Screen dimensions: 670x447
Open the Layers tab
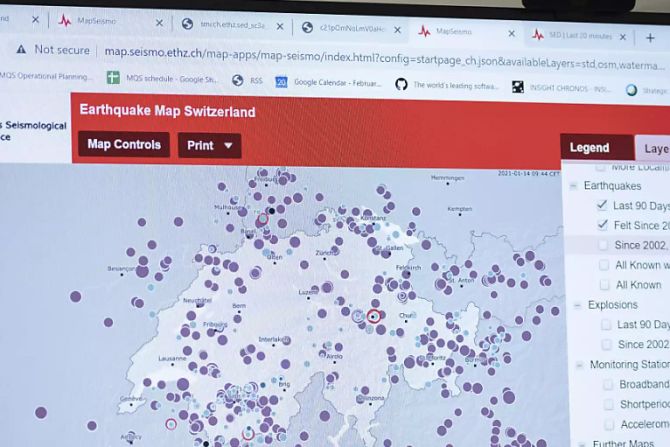point(654,149)
